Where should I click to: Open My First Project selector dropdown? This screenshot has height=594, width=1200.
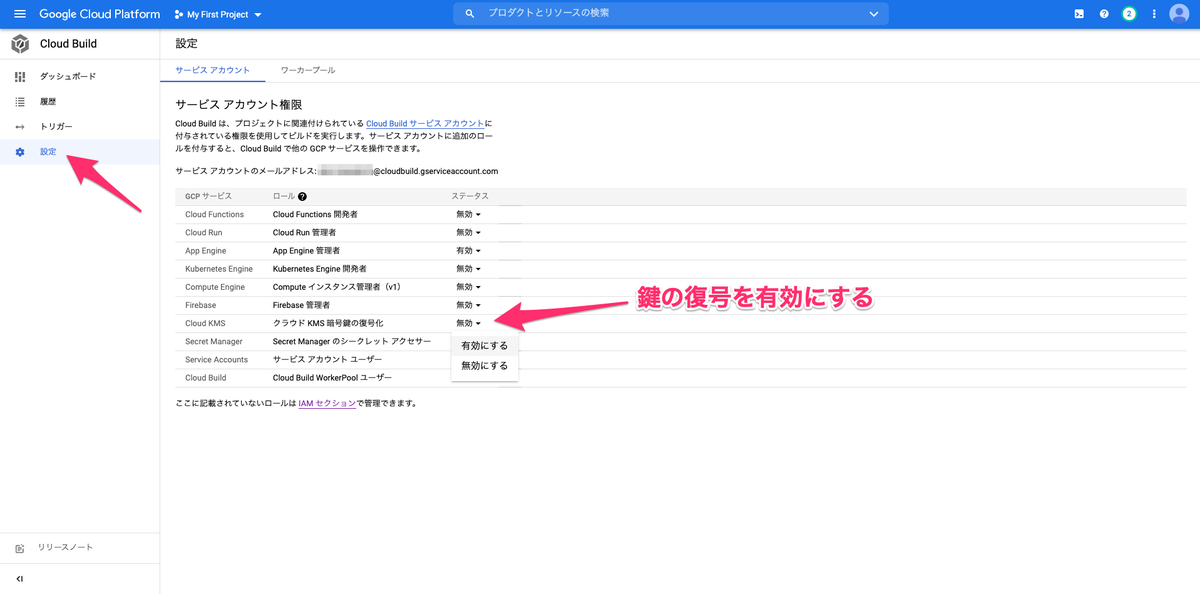tap(217, 15)
